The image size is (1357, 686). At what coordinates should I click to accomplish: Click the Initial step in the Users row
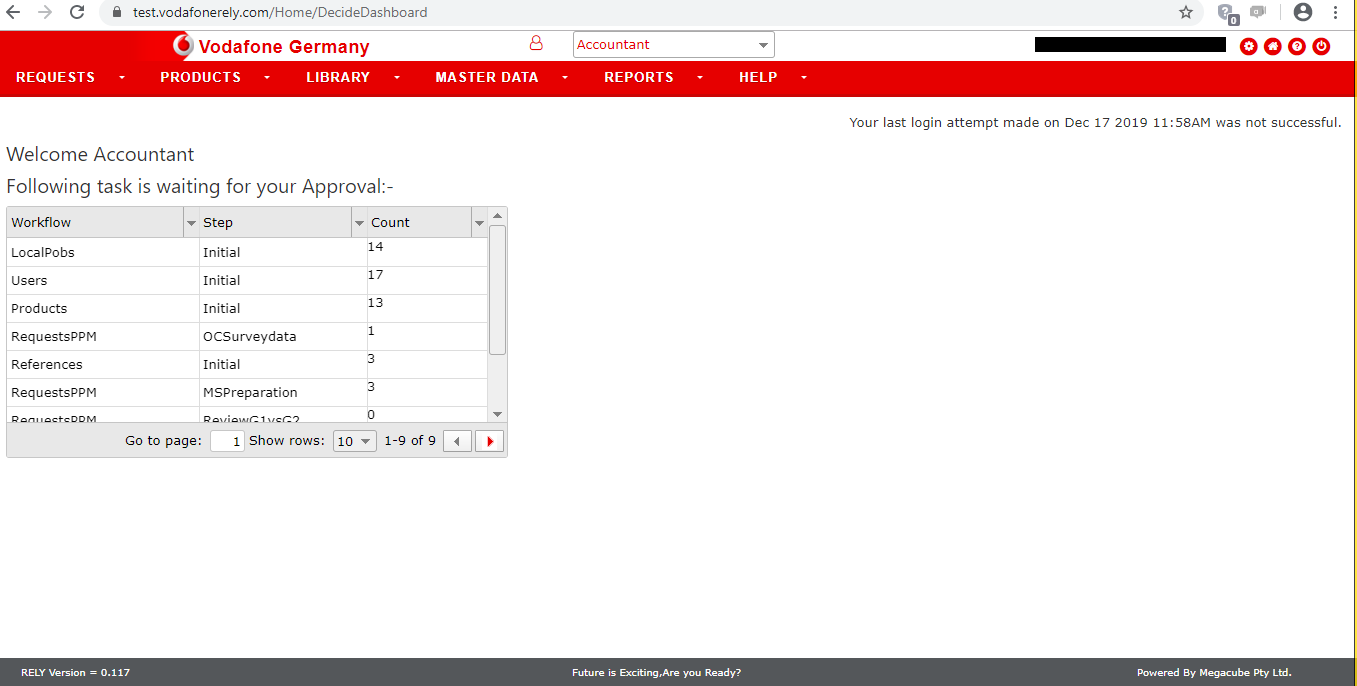point(222,281)
